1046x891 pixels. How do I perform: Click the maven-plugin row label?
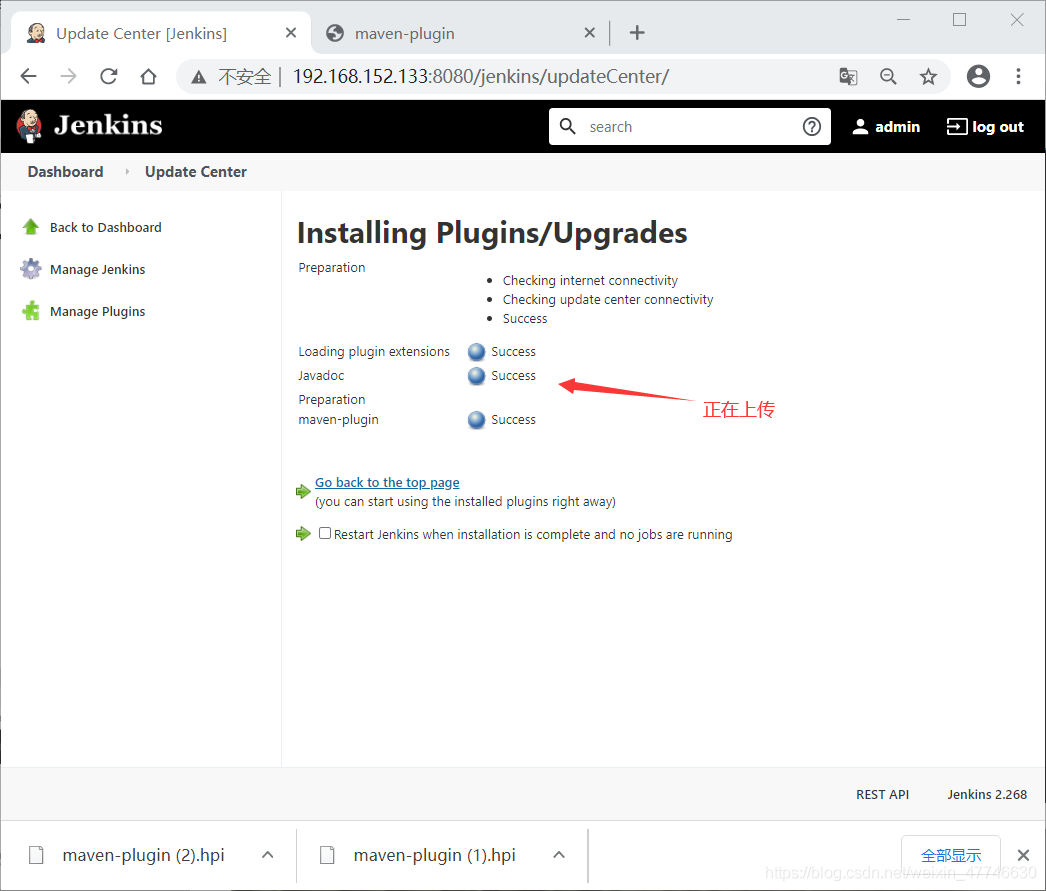pyautogui.click(x=338, y=419)
